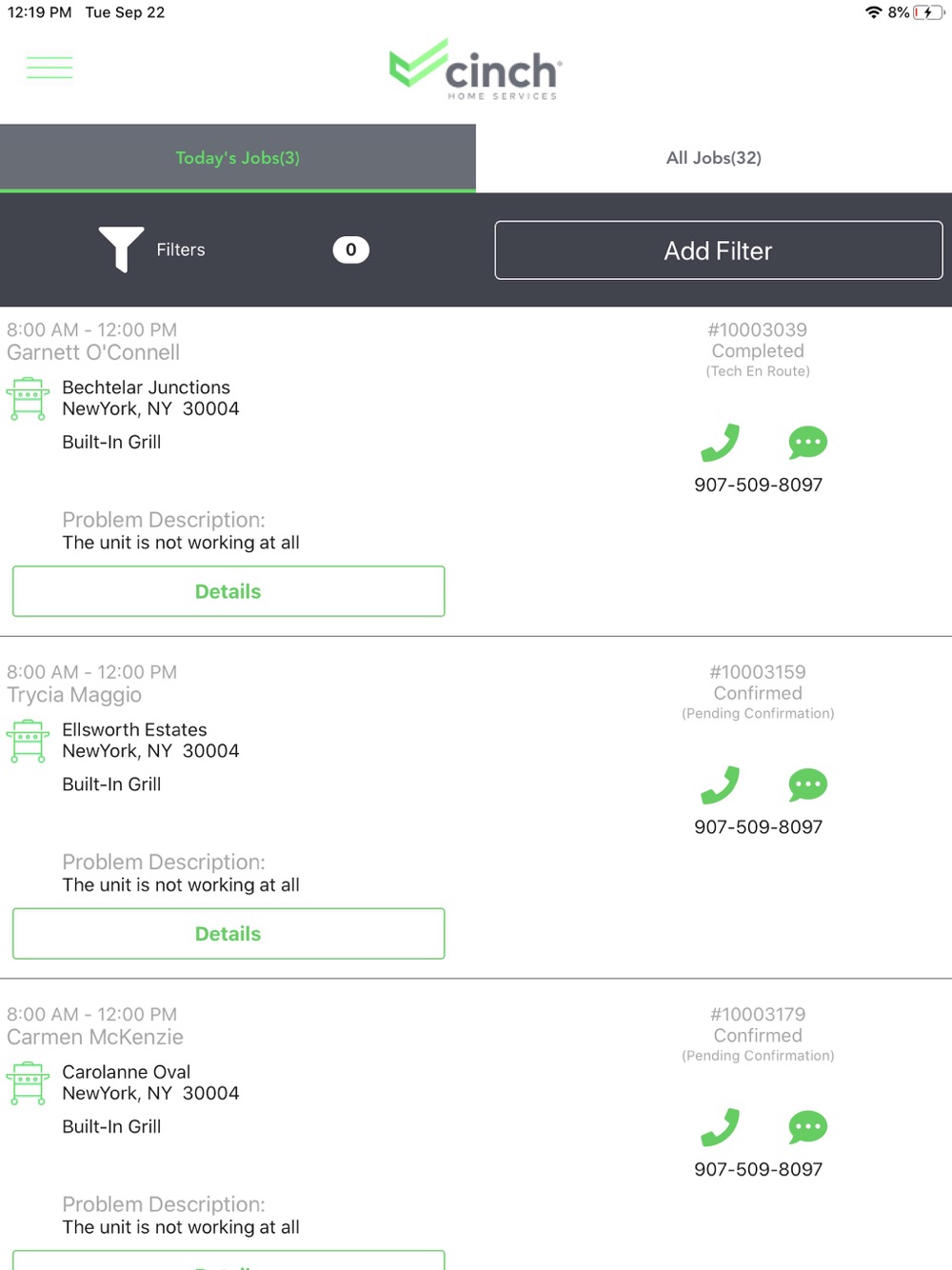Open Details for Trycia Maggio's job

[x=228, y=934]
